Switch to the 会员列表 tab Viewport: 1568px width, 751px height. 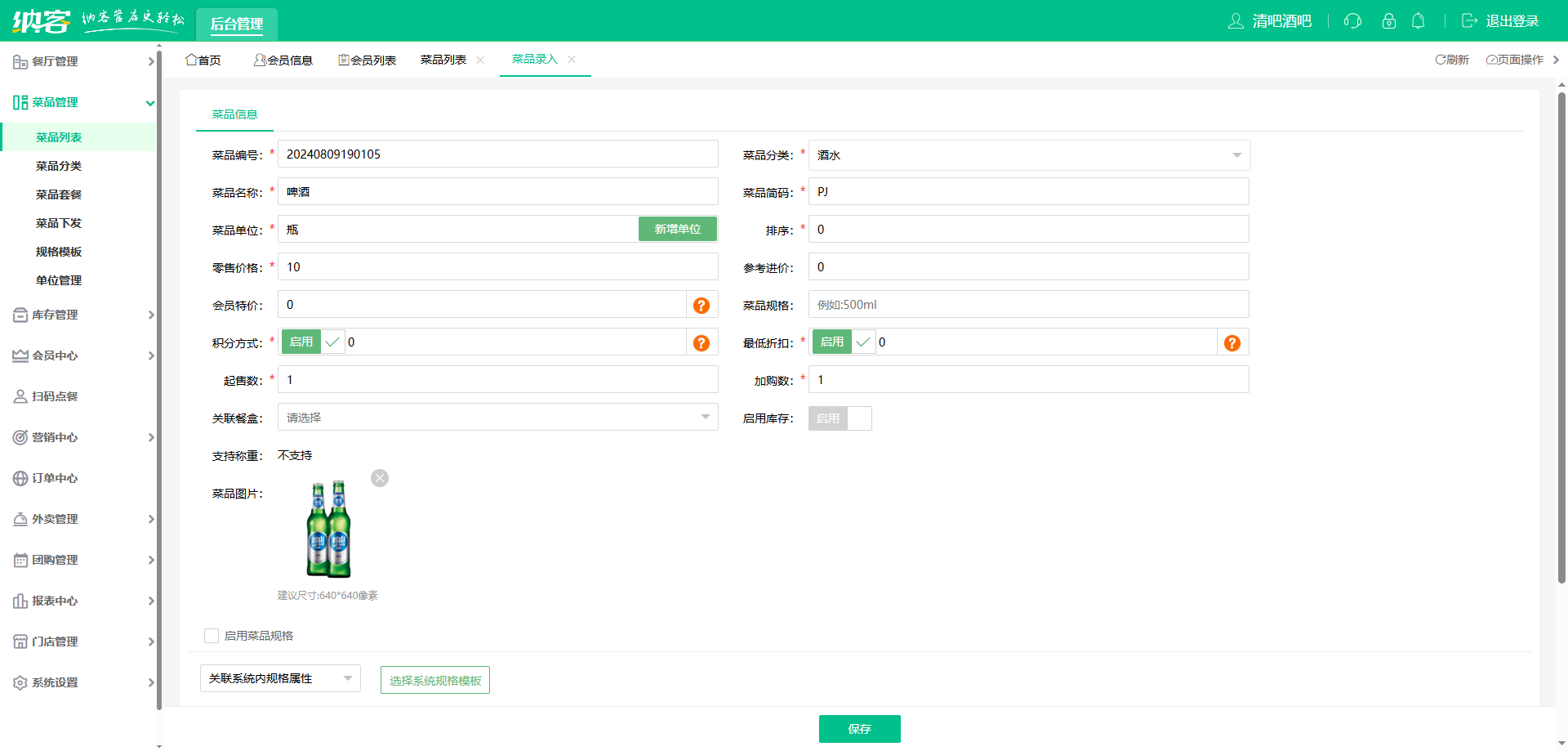click(367, 60)
